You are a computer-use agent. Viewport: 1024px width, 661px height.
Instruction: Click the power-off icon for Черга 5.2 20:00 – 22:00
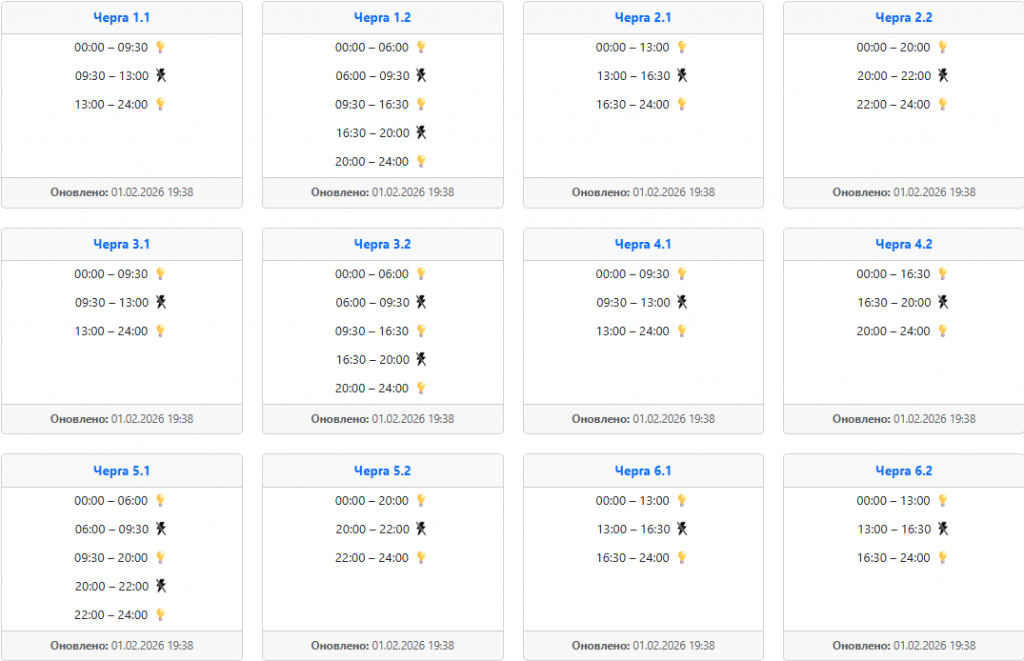click(421, 529)
